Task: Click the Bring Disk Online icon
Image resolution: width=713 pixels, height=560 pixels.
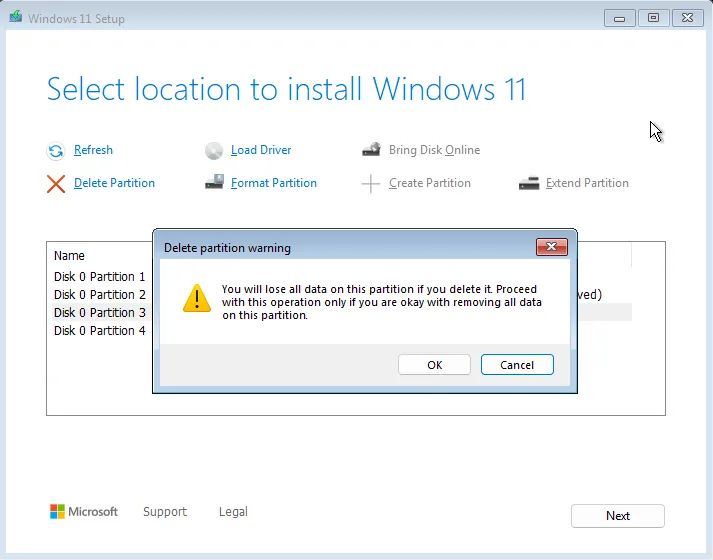Action: tap(371, 150)
